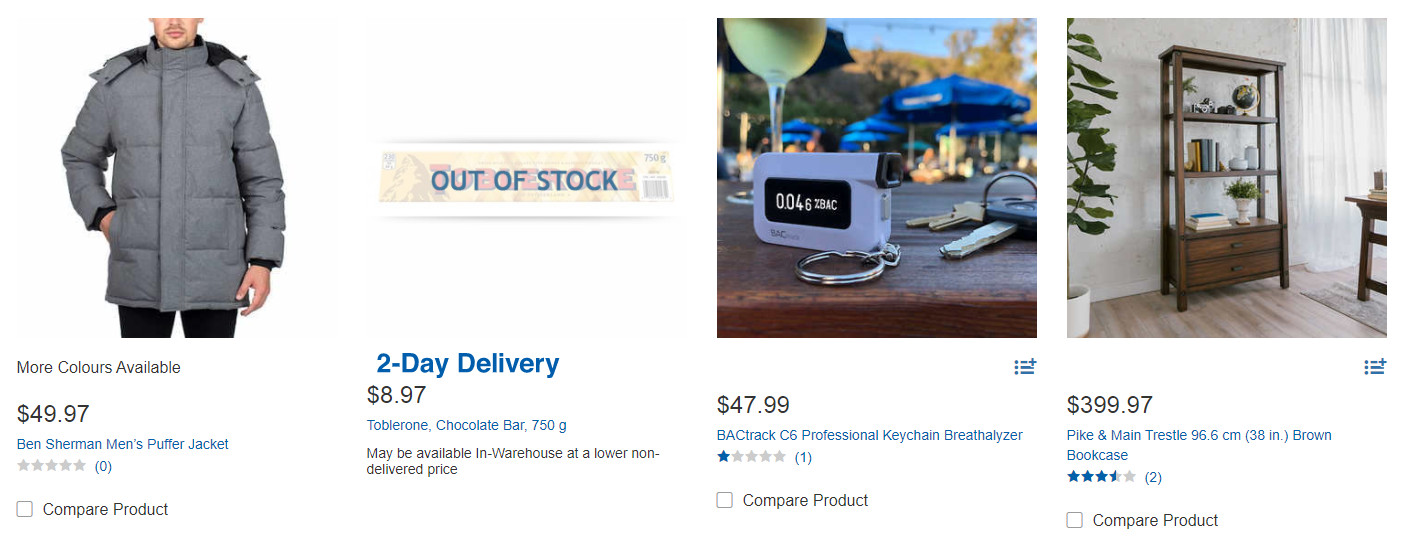Open BACtrack C6 Professional Keychain Breathalyzer link
This screenshot has width=1407, height=550.
(x=870, y=435)
